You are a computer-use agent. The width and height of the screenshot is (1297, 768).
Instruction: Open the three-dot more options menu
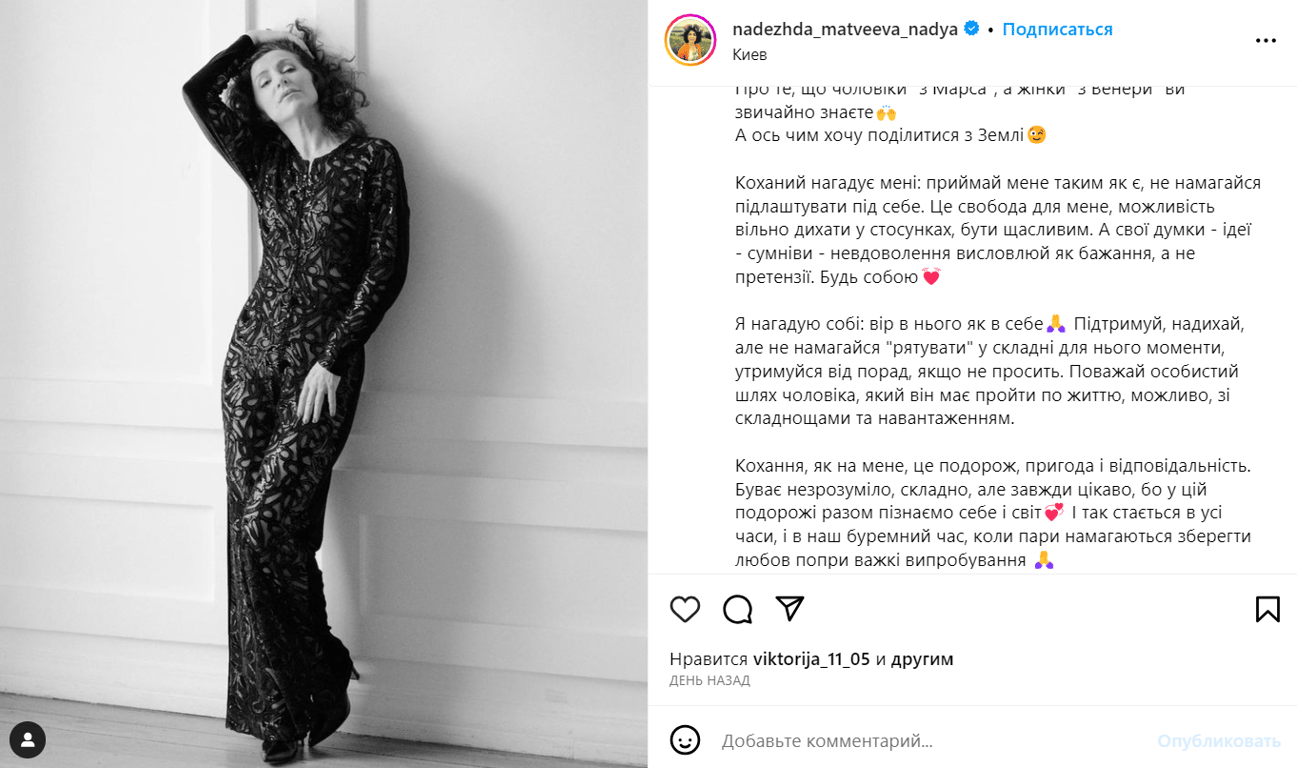coord(1266,41)
